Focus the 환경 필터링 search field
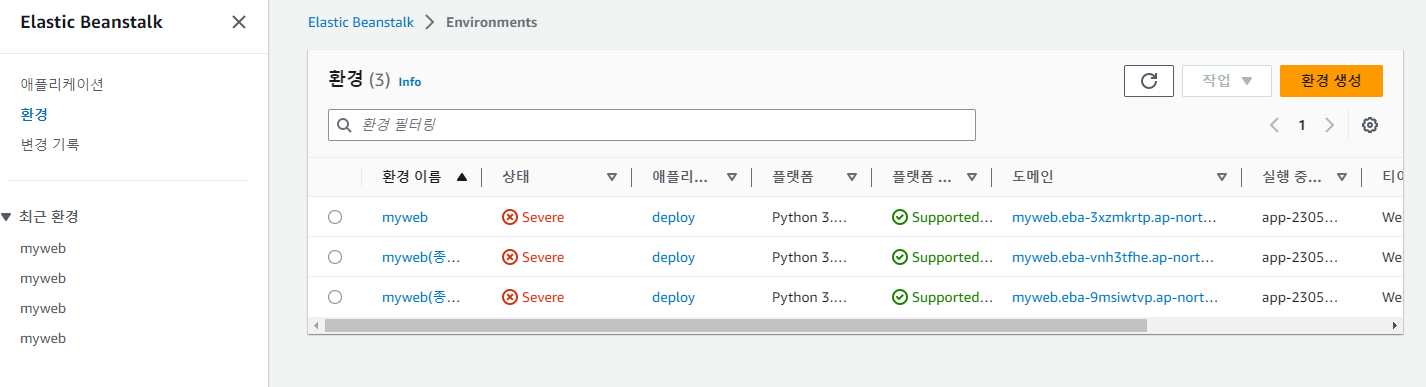This screenshot has height=387, width=1426. tap(652, 125)
